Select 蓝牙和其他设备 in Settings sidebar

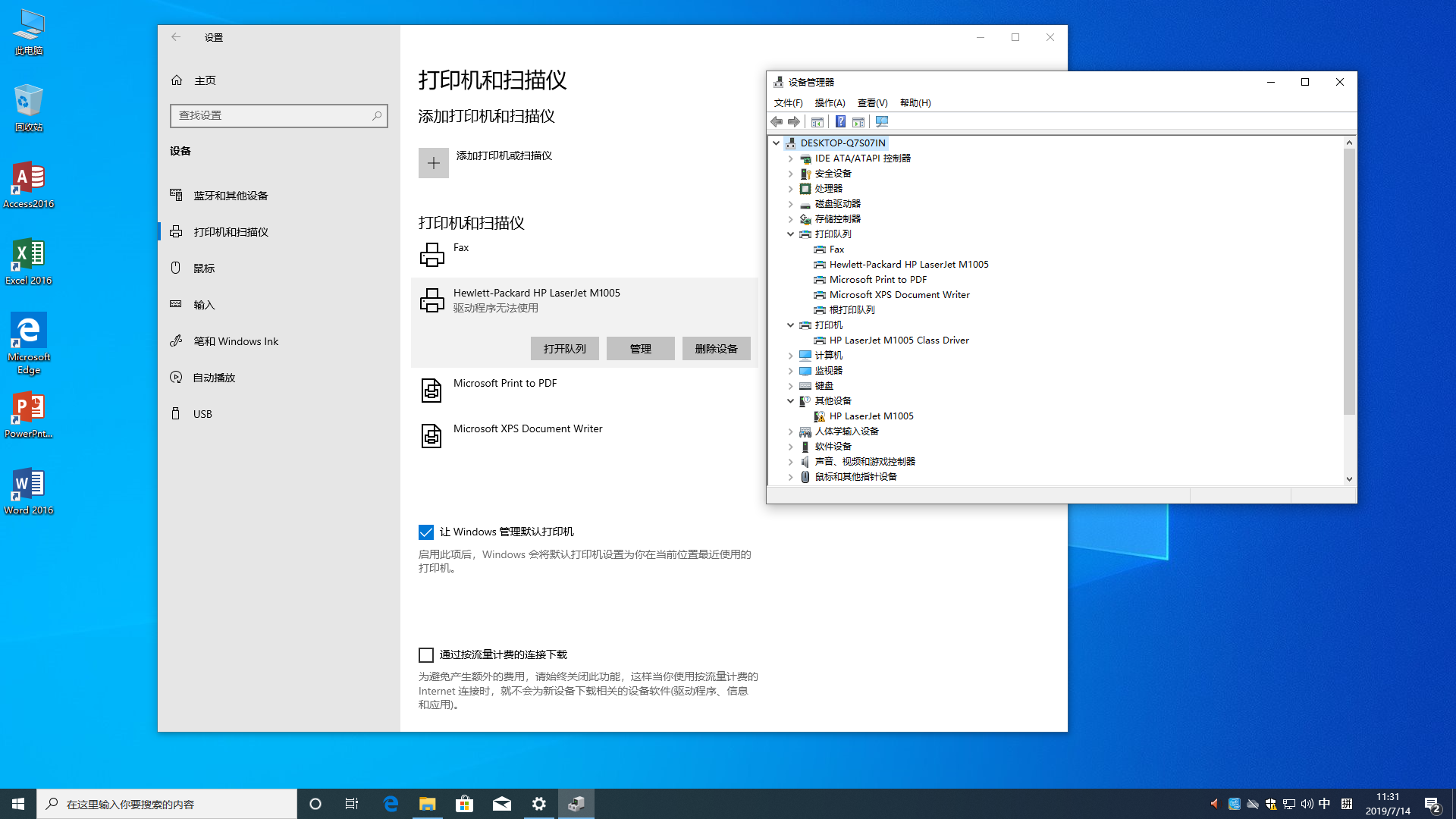coord(279,196)
